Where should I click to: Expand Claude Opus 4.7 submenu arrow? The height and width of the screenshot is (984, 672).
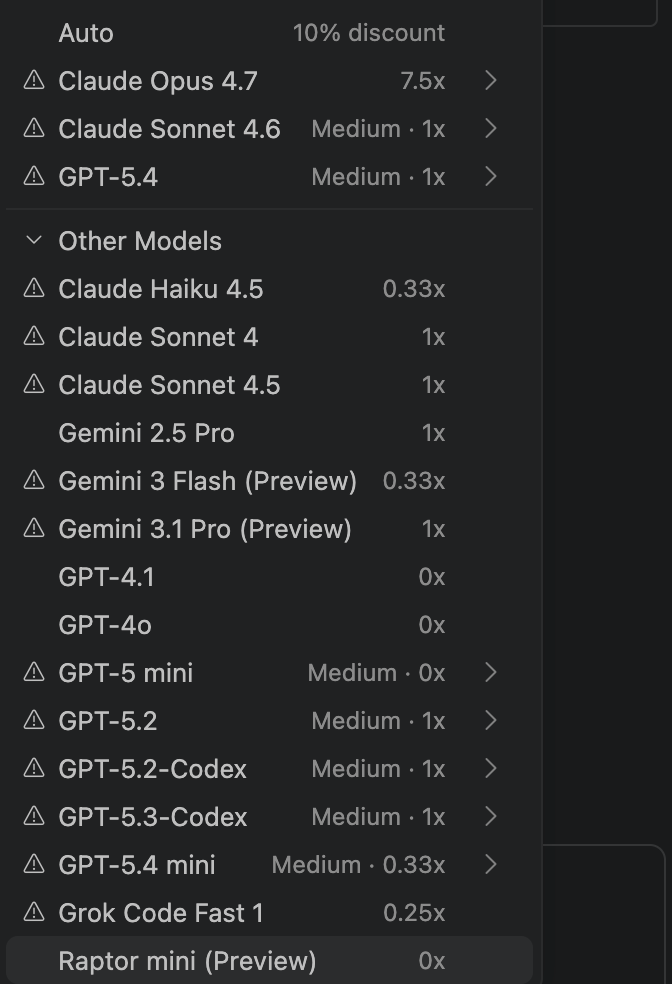(490, 81)
